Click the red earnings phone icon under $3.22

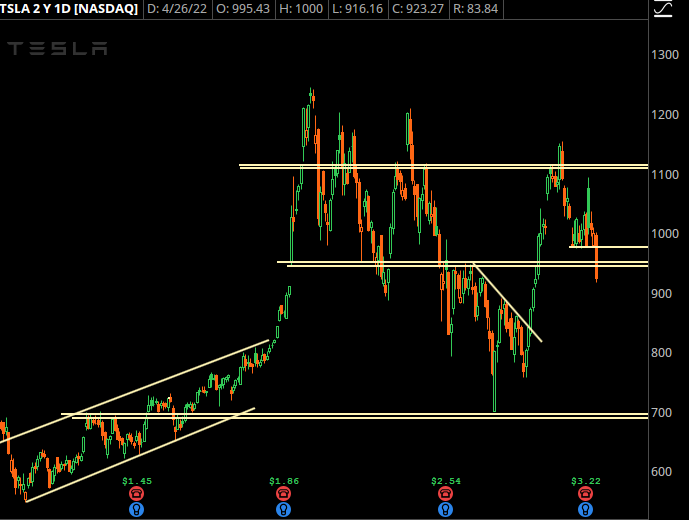(585, 494)
